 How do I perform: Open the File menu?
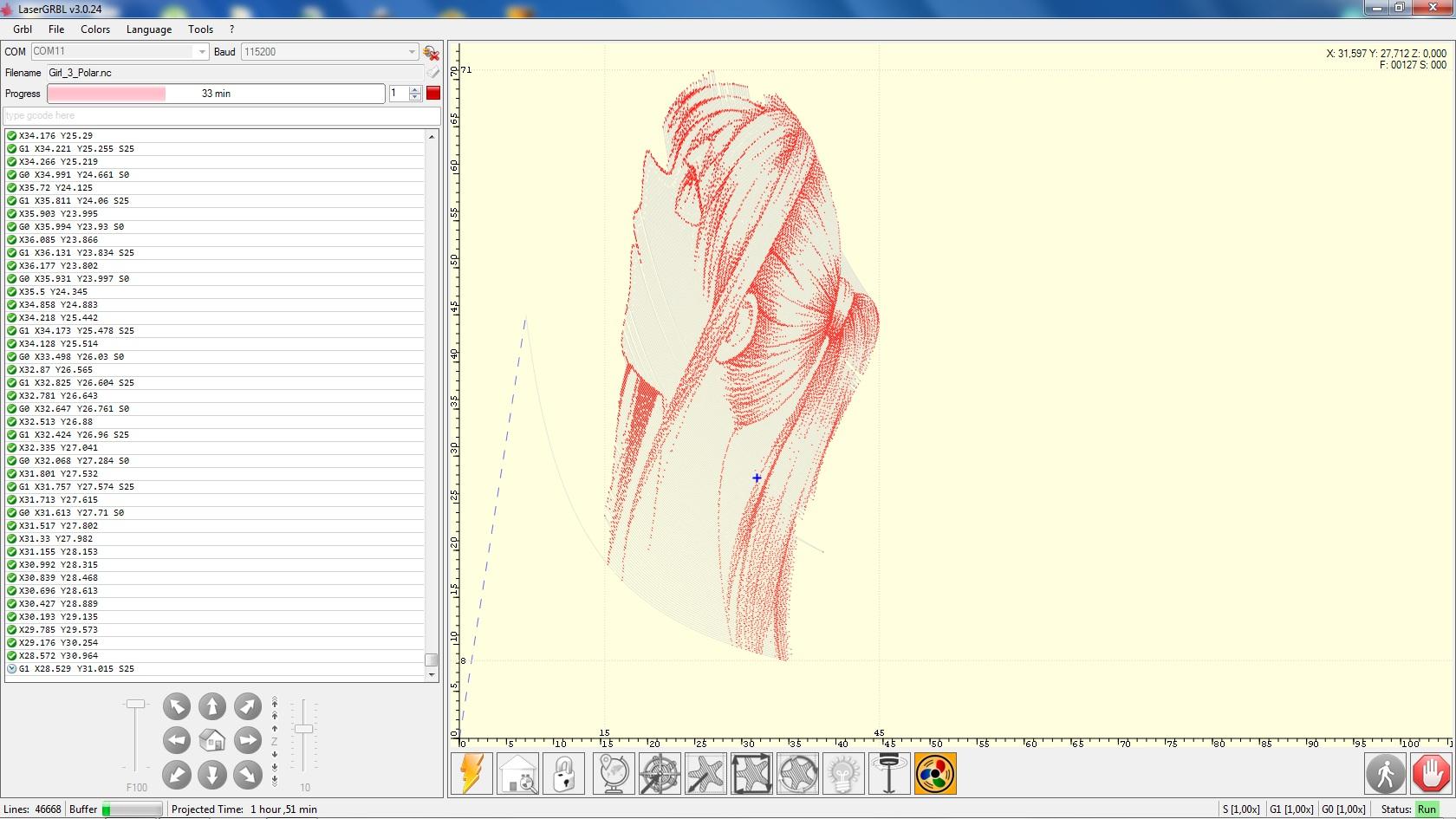point(56,29)
